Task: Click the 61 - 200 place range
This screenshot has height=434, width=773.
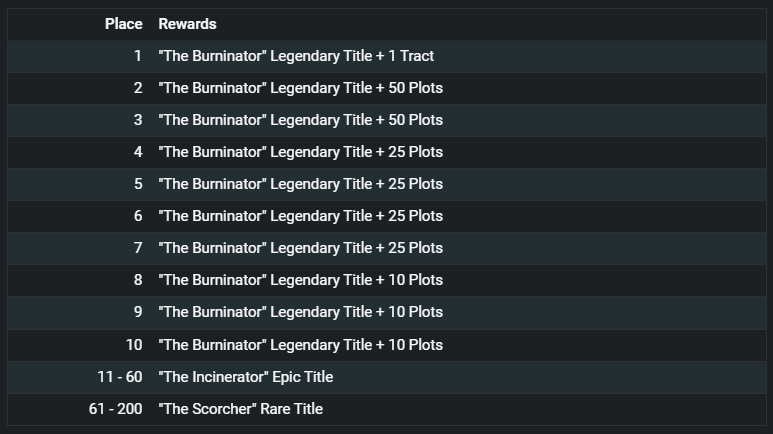Action: 115,409
